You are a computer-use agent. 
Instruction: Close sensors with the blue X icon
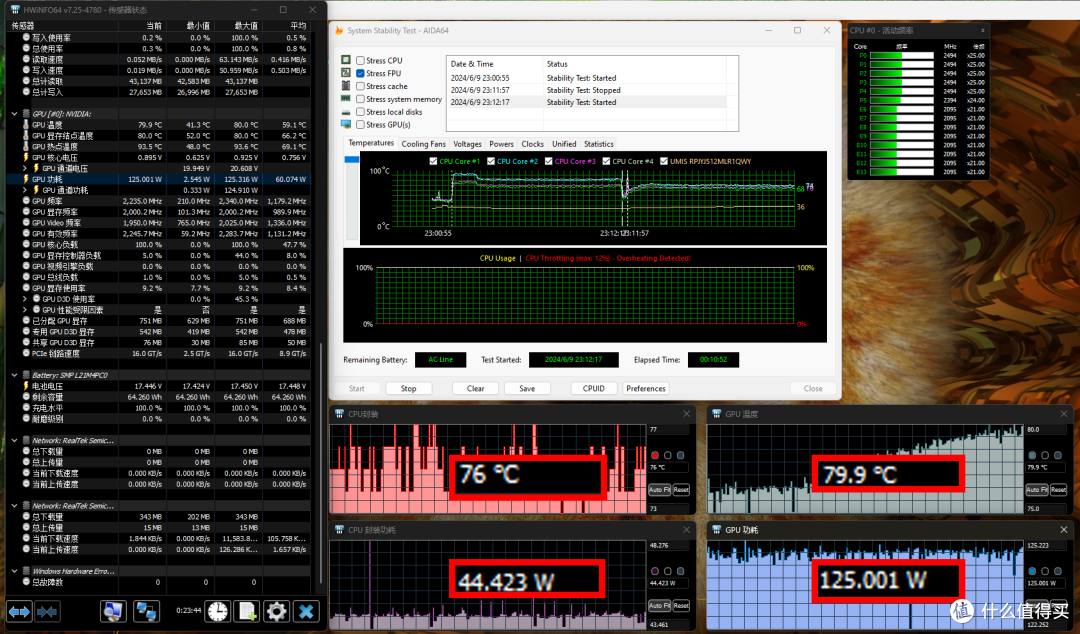click(307, 611)
